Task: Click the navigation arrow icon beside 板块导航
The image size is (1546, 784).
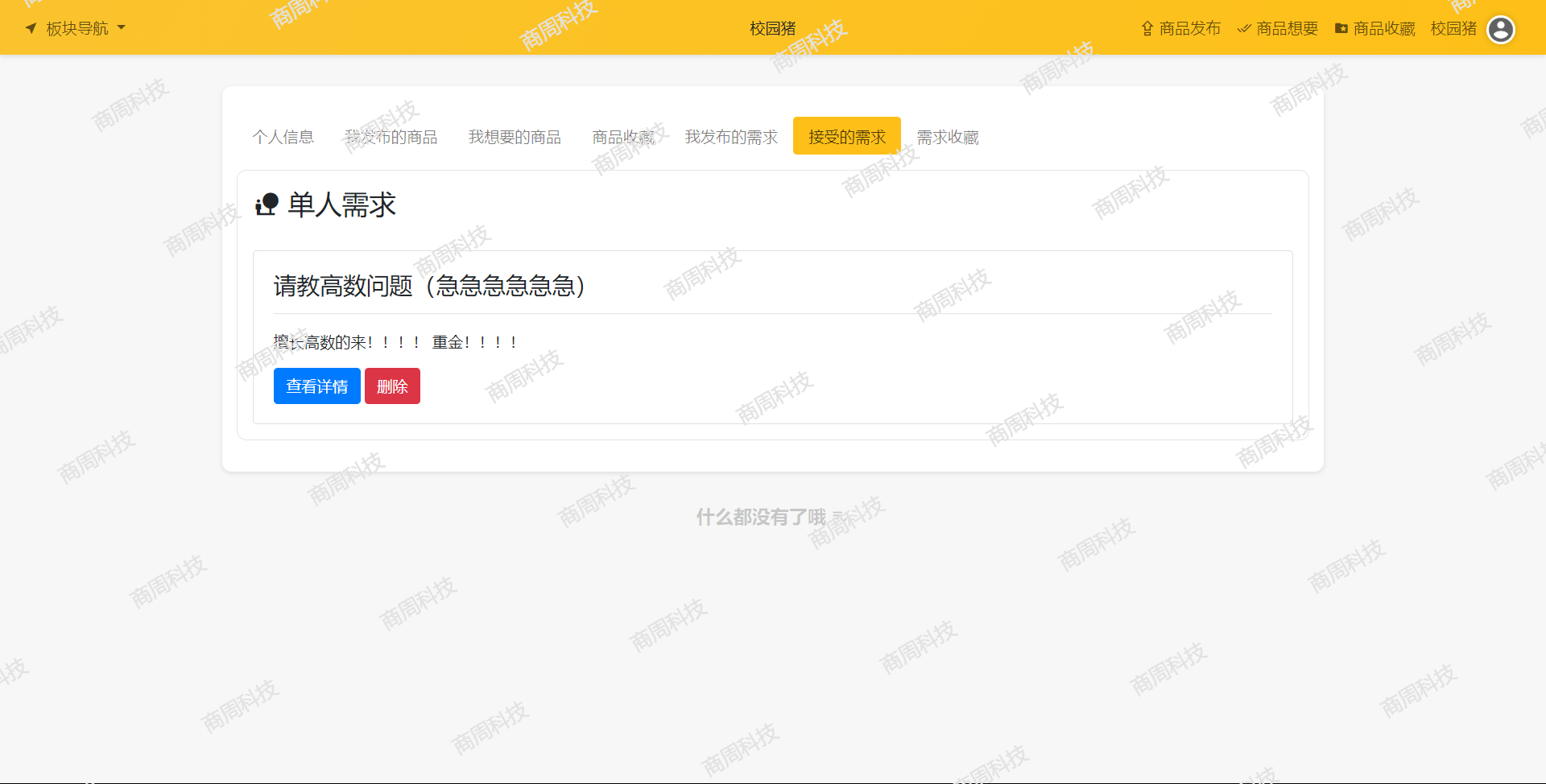Action: 31,28
